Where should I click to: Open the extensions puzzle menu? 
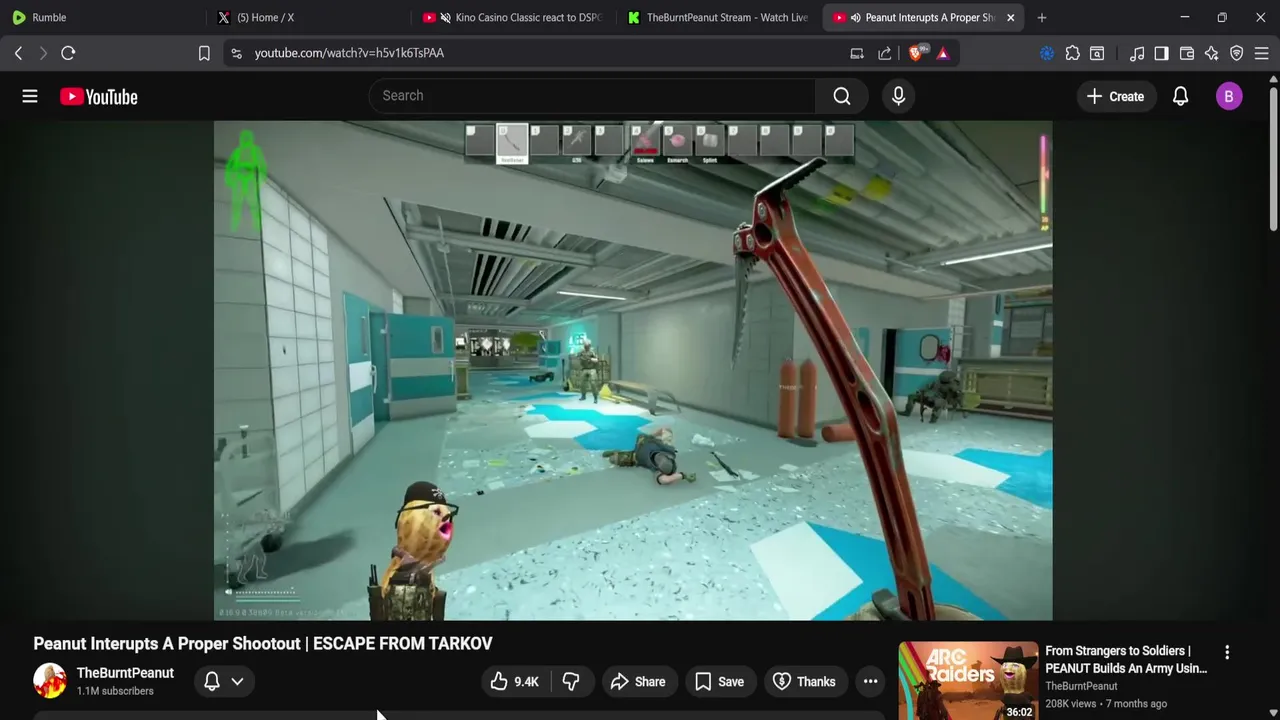pyautogui.click(x=1072, y=53)
